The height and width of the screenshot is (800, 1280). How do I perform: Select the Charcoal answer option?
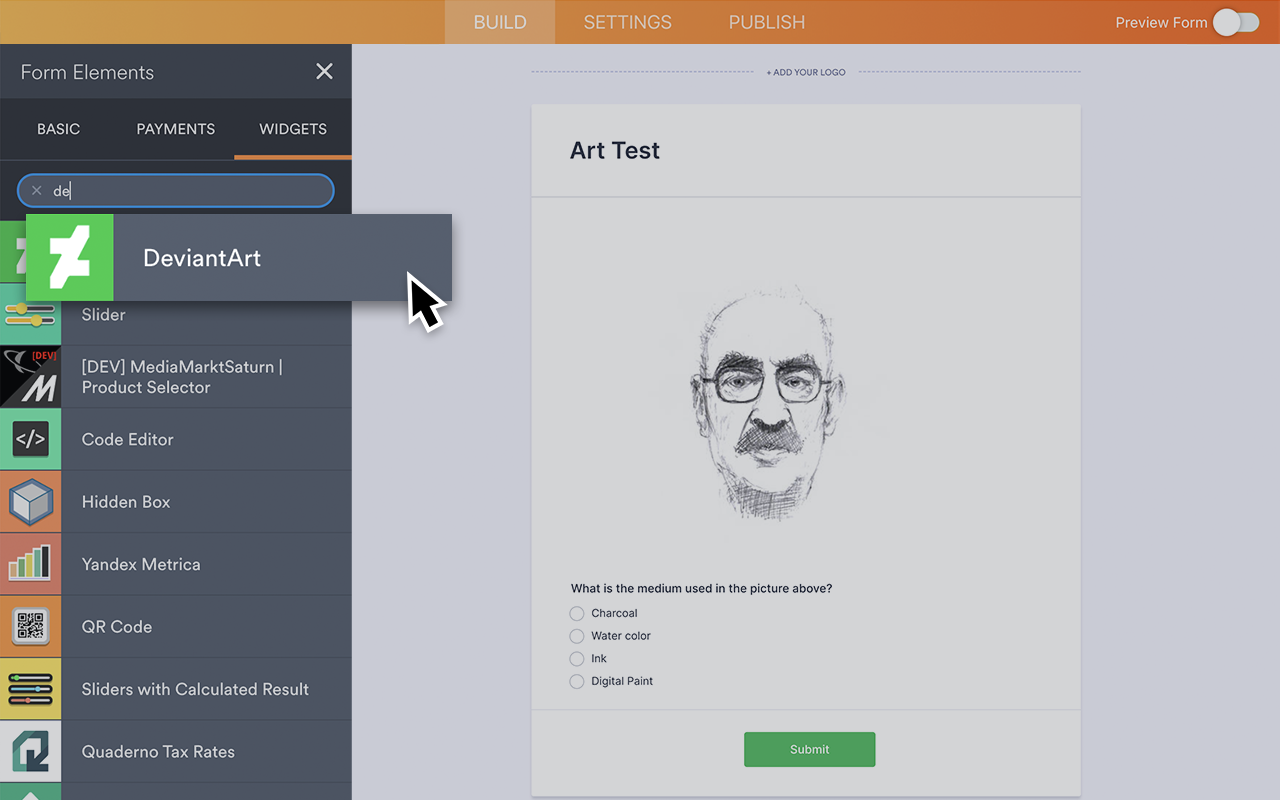click(577, 613)
